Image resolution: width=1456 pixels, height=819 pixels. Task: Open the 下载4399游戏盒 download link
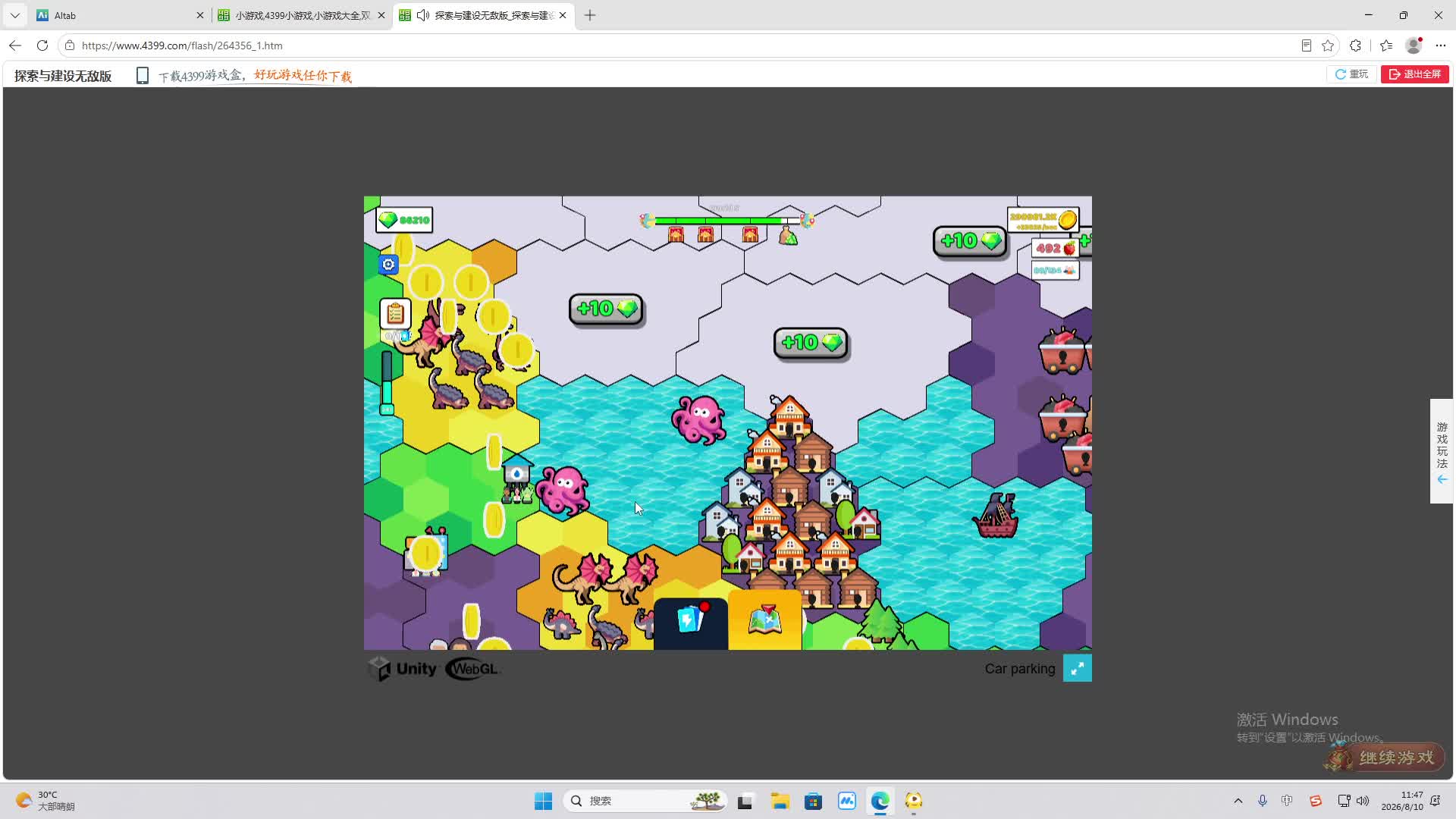[x=255, y=75]
